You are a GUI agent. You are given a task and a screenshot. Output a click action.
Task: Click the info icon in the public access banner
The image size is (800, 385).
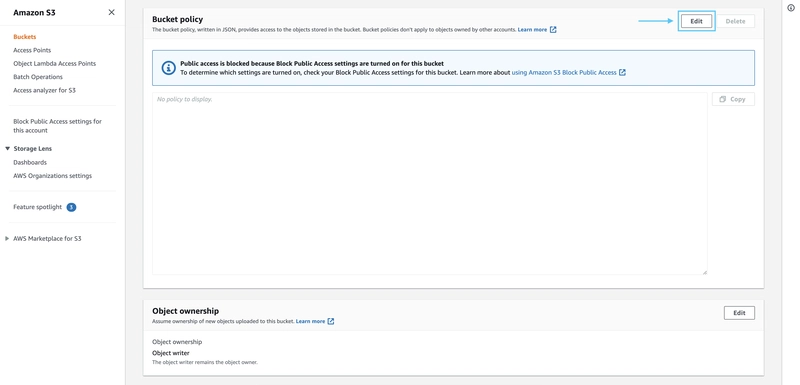coord(168,68)
